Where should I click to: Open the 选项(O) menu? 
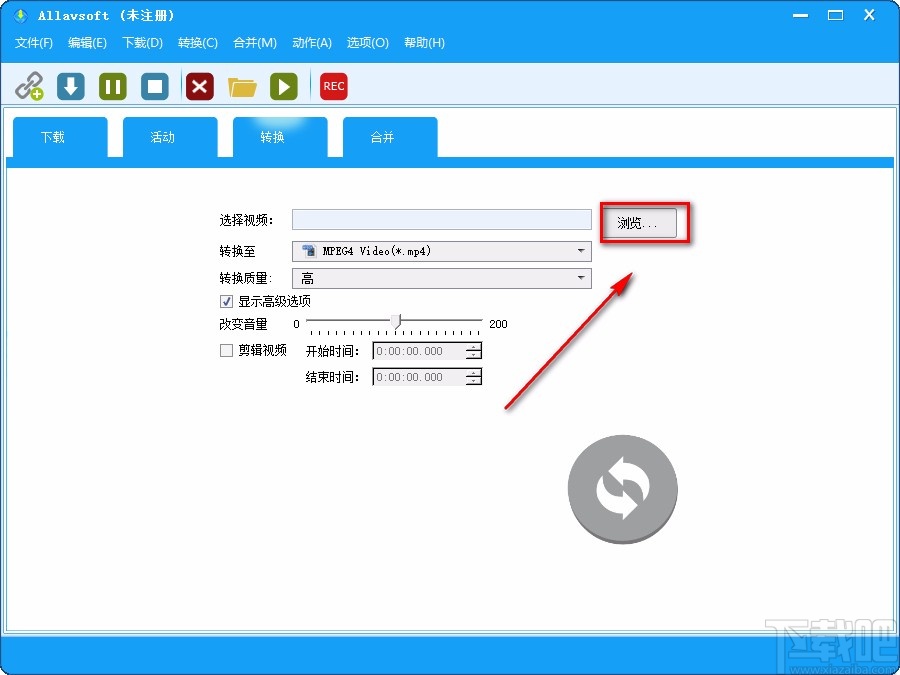pos(367,43)
